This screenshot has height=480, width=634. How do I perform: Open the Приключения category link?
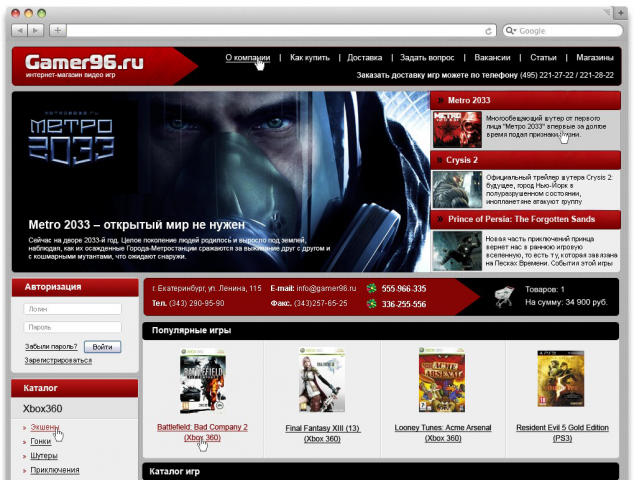[55, 470]
